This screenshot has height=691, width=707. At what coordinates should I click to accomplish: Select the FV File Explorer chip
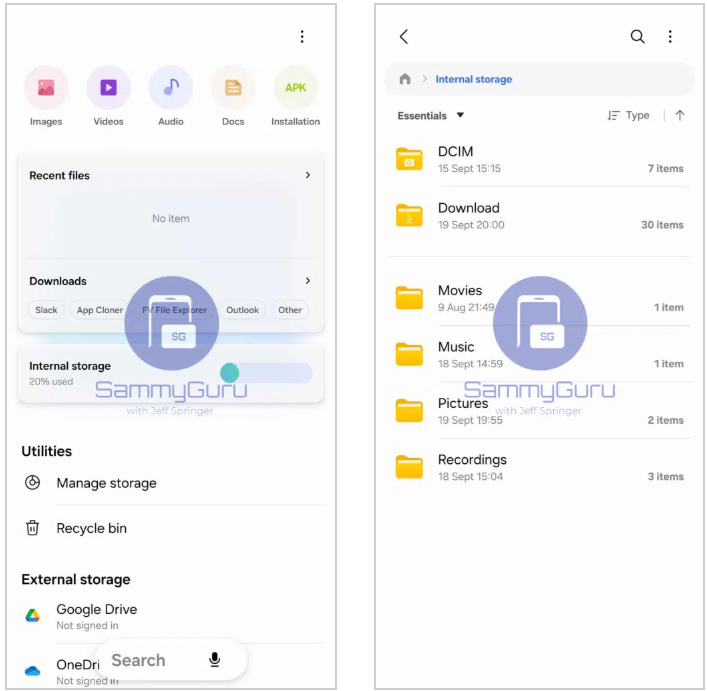coord(174,310)
